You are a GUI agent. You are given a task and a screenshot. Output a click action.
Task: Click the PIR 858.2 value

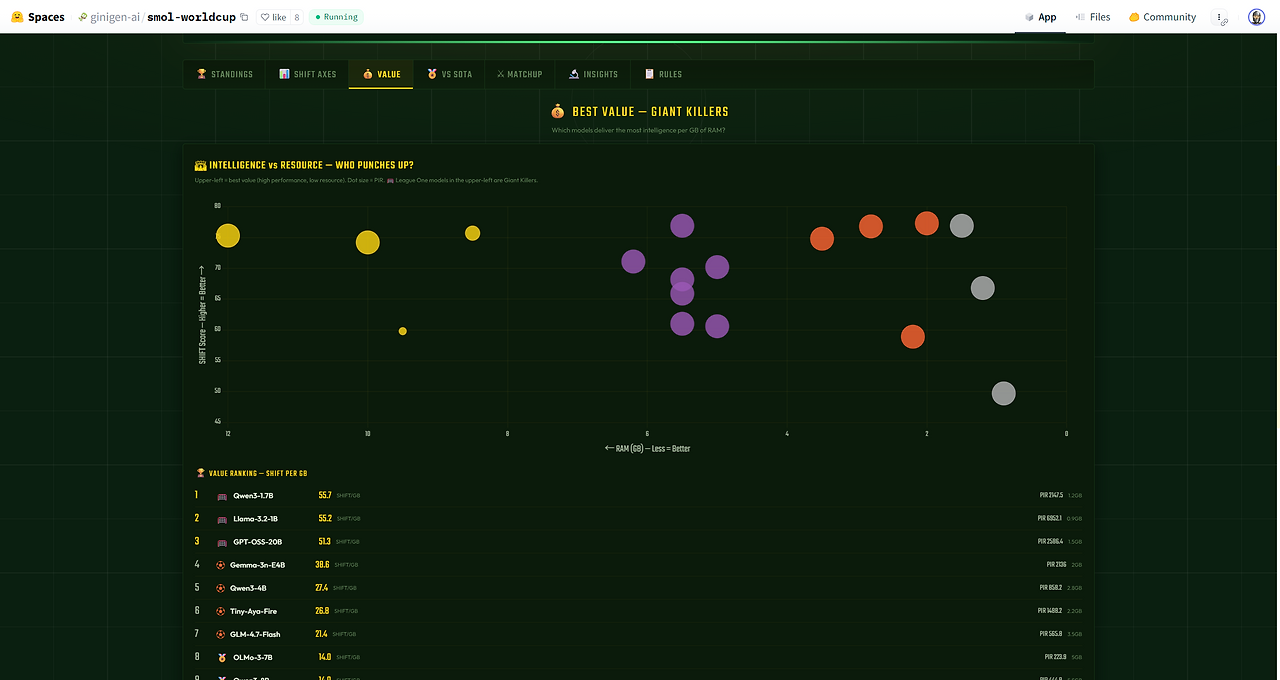1051,588
